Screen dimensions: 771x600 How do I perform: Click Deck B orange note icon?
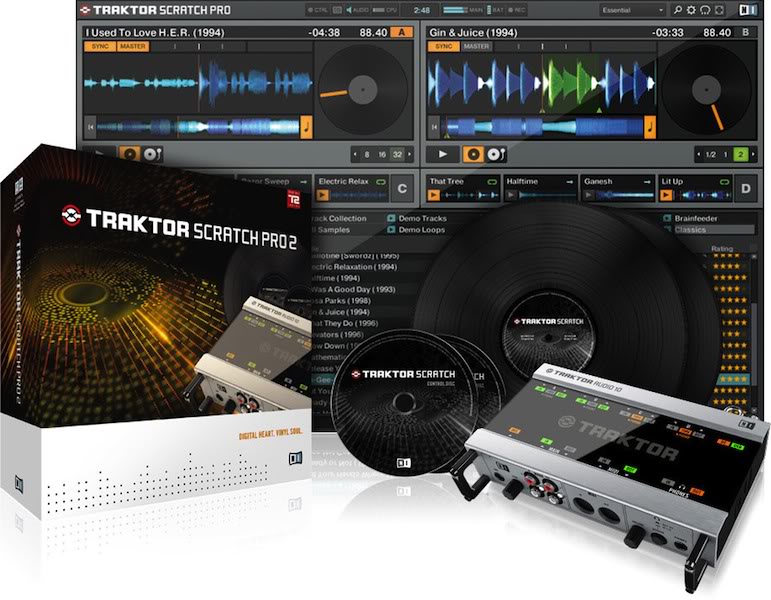click(650, 127)
